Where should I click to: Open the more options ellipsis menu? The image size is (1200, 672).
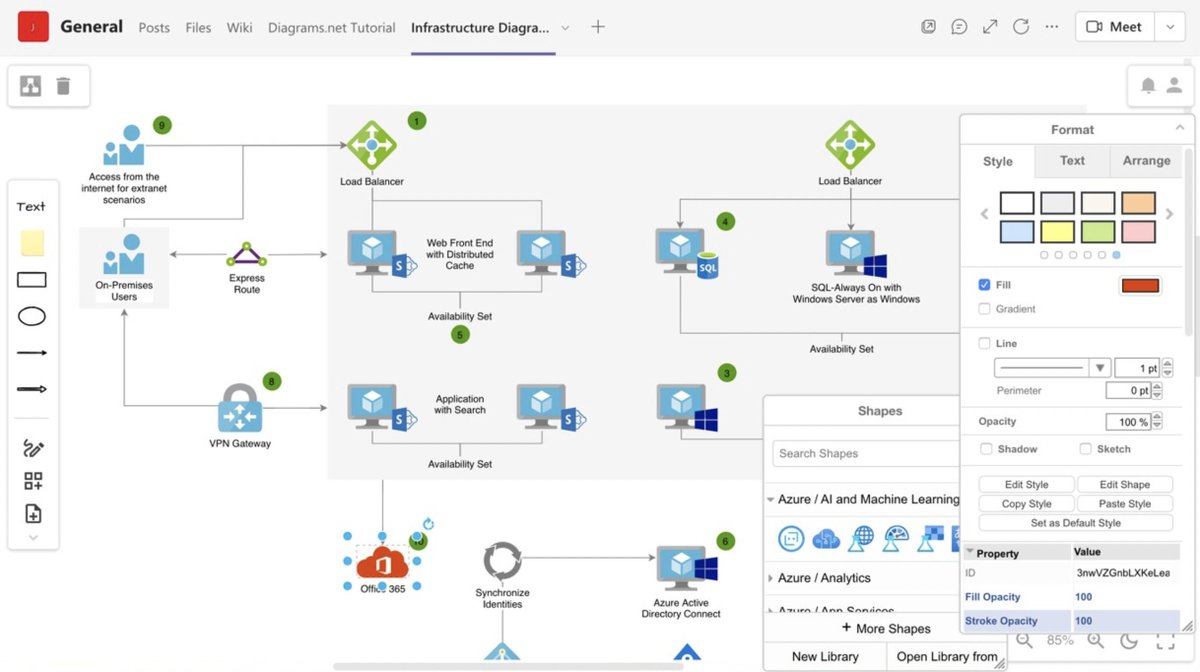click(1051, 27)
